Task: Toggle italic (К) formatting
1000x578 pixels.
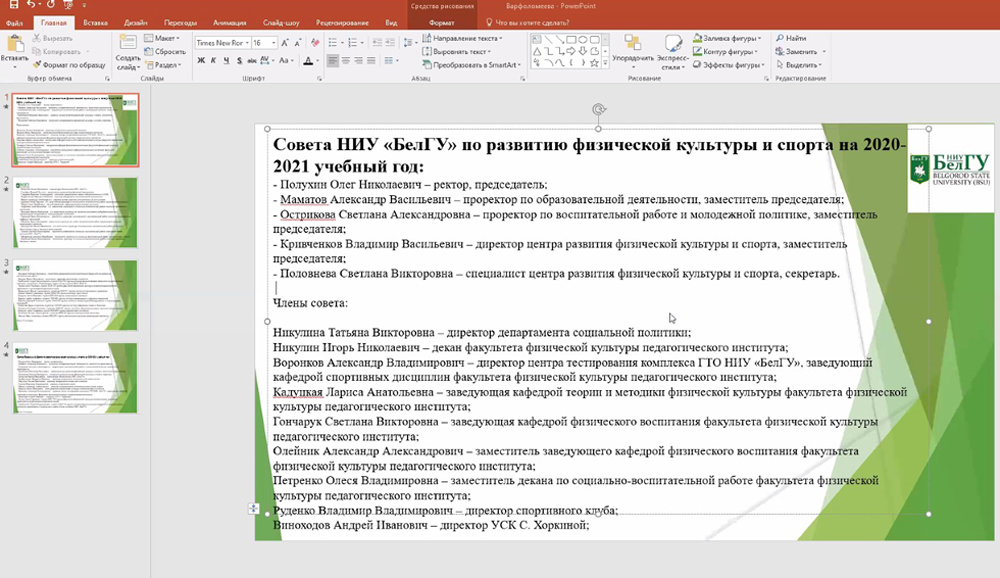Action: [x=214, y=60]
